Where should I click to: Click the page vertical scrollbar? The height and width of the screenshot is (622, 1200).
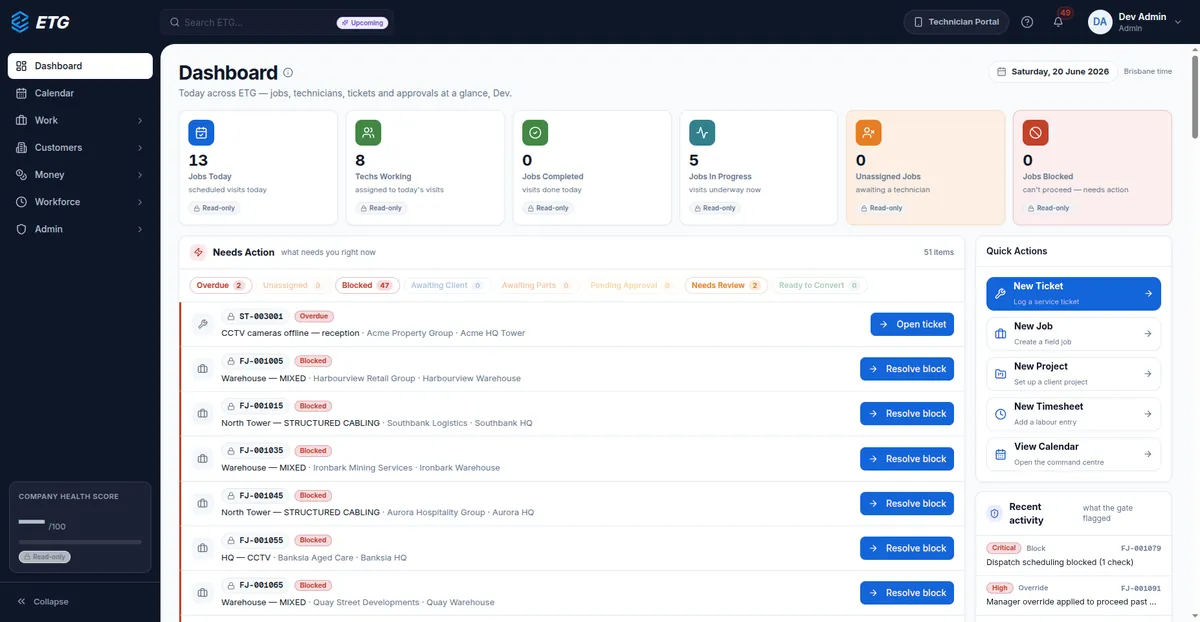(1195, 95)
